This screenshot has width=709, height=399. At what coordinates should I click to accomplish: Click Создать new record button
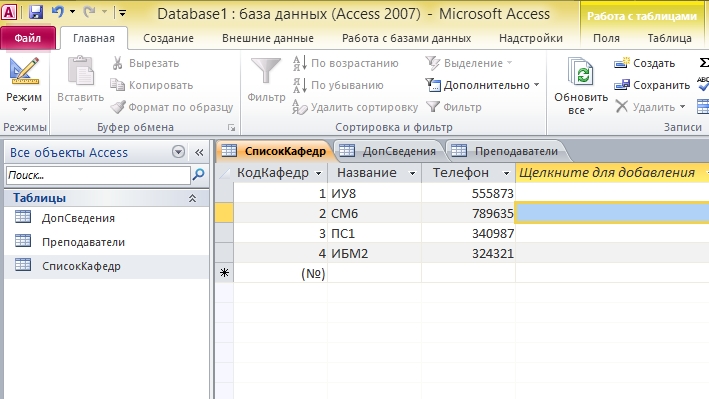(x=644, y=63)
